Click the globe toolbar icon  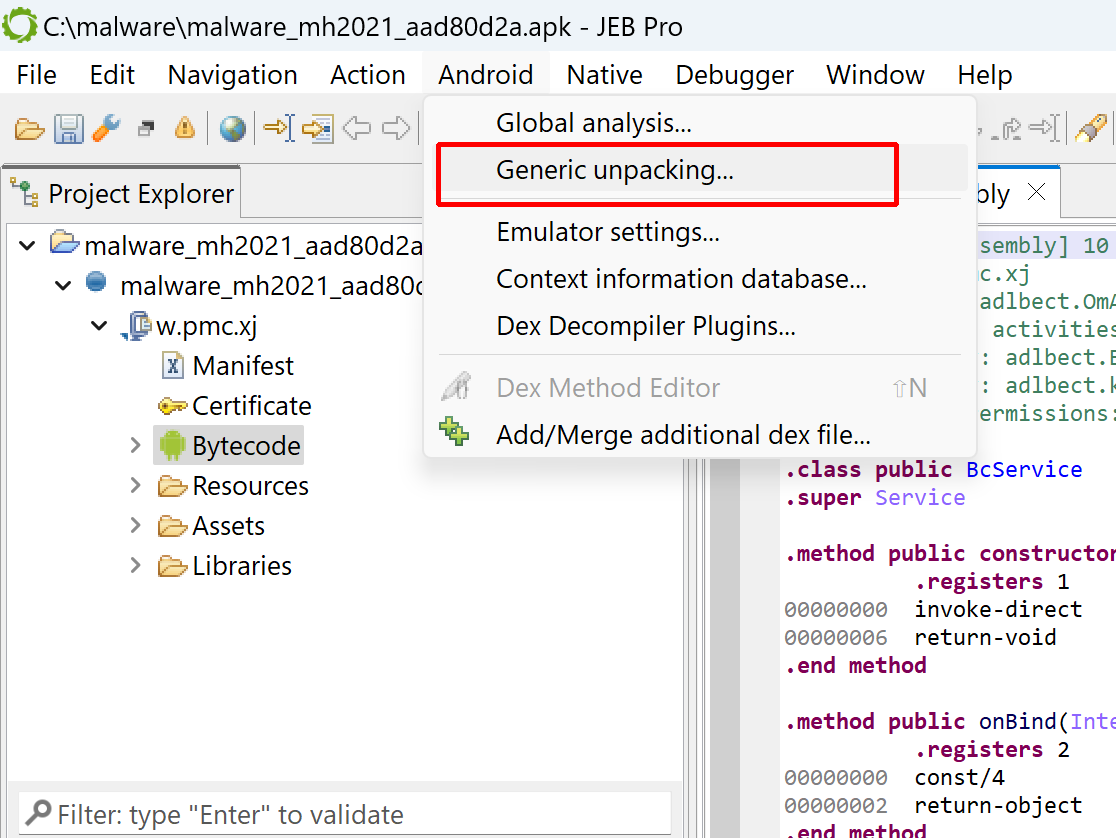(232, 128)
